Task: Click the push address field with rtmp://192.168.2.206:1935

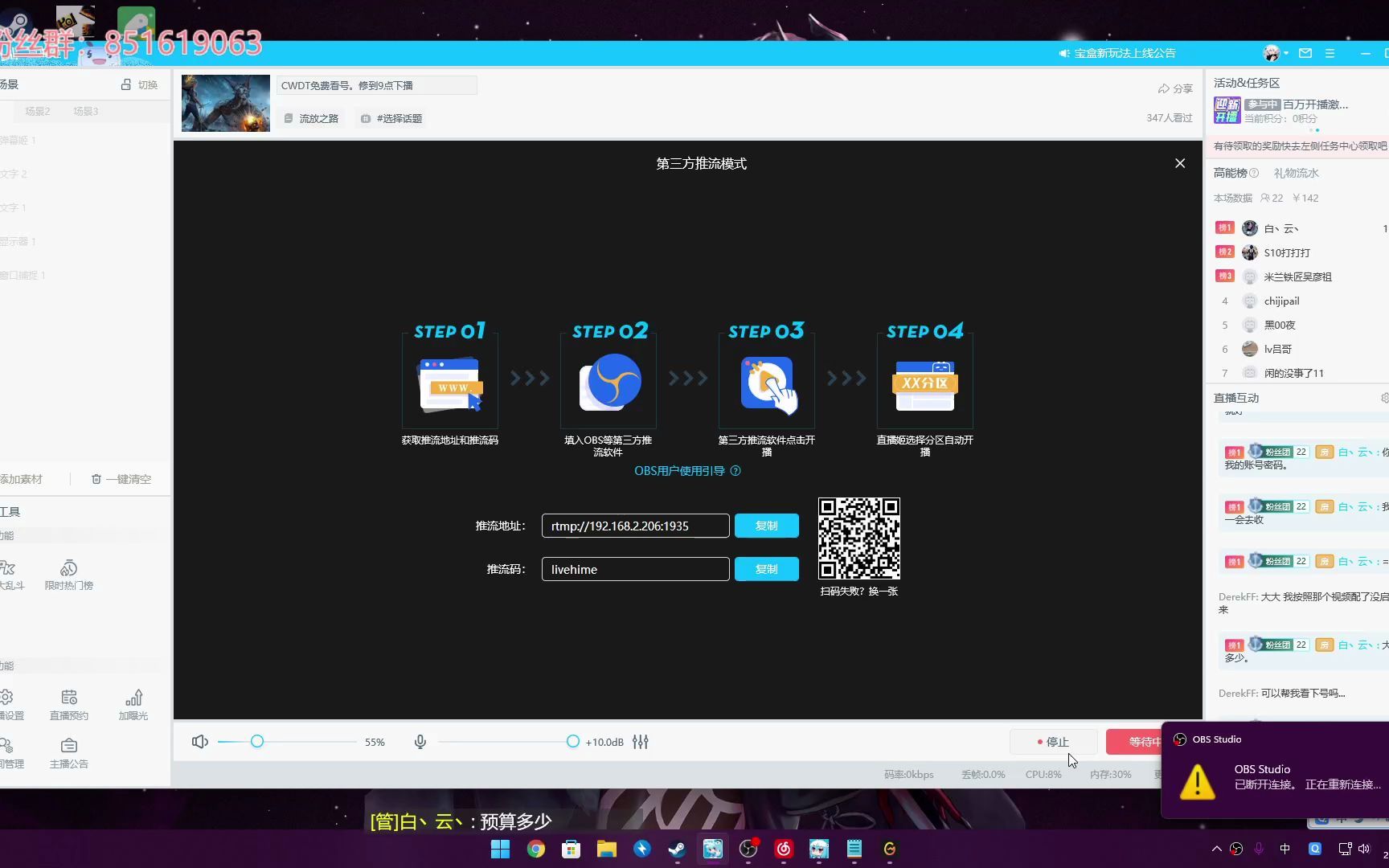Action: point(635,526)
